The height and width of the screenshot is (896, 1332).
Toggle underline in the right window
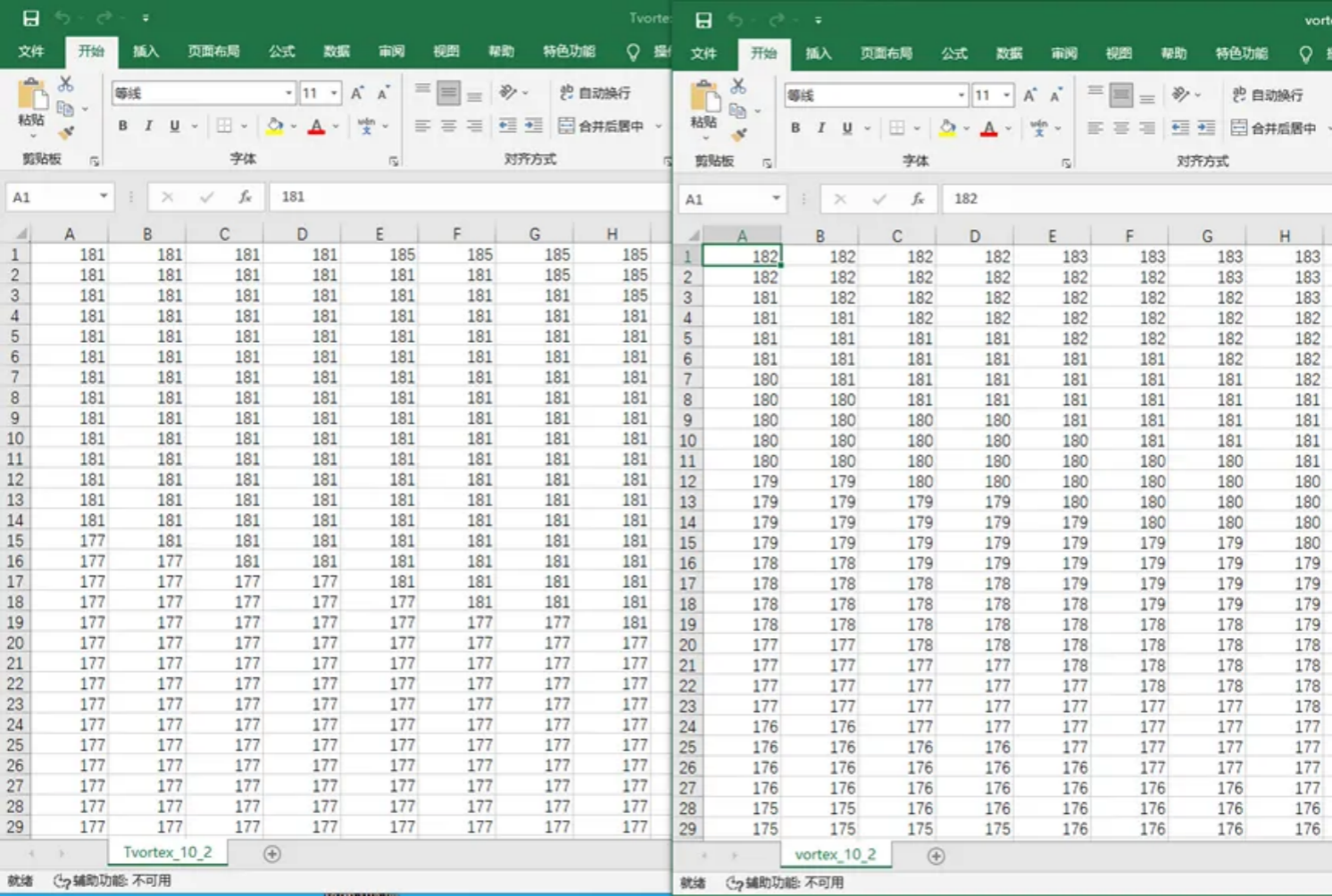tap(846, 129)
